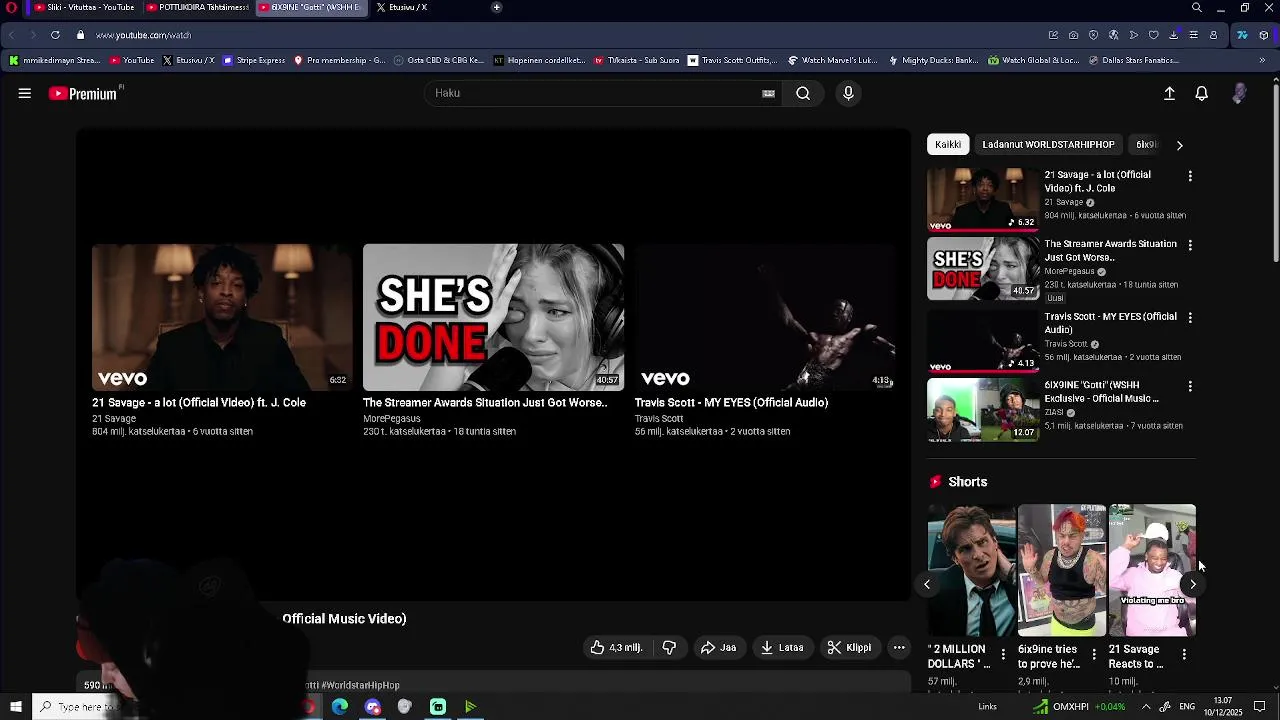The image size is (1280, 720).
Task: Share the video using Jaa button
Action: (718, 647)
